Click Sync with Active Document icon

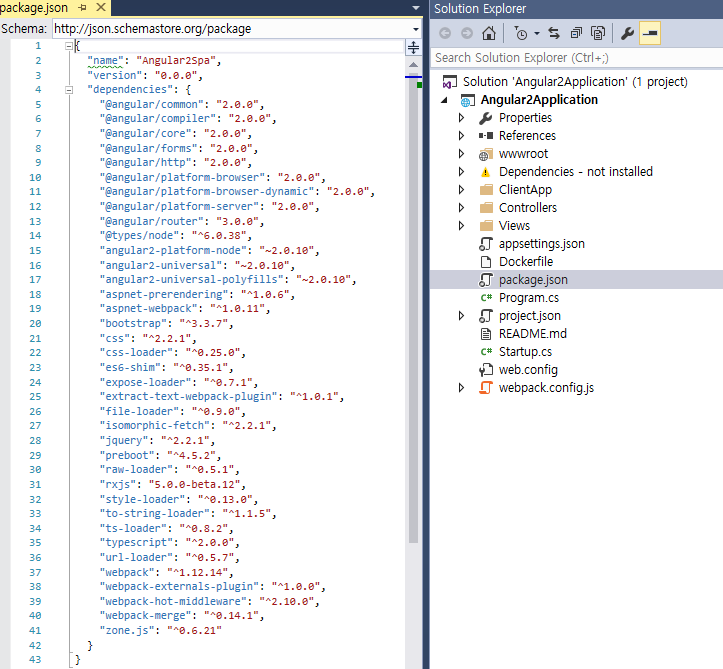click(554, 33)
